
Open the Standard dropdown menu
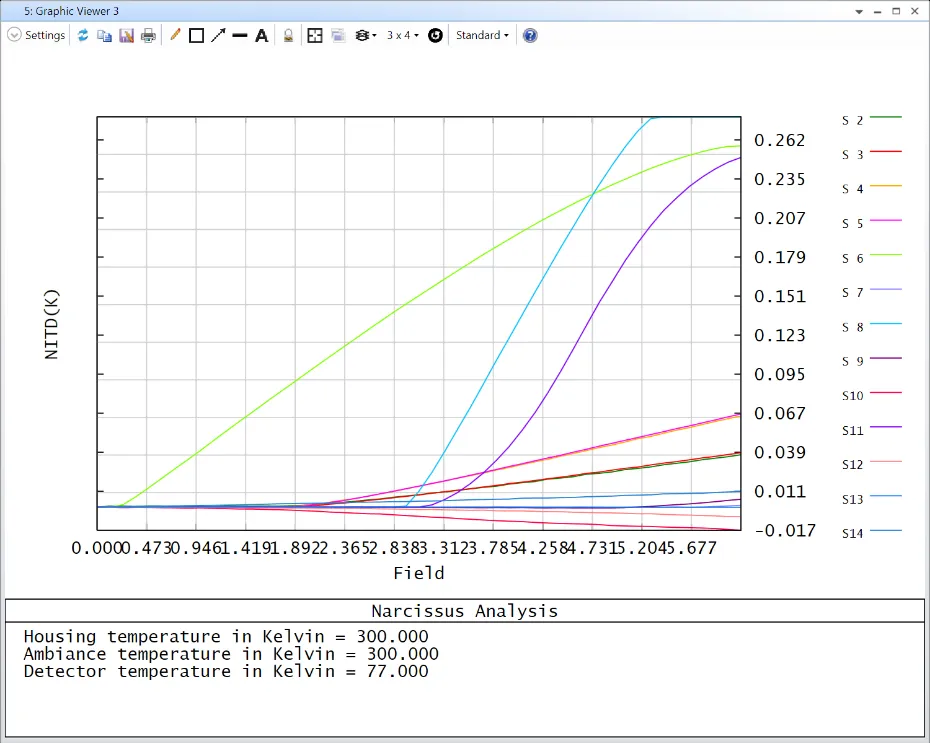pos(482,35)
